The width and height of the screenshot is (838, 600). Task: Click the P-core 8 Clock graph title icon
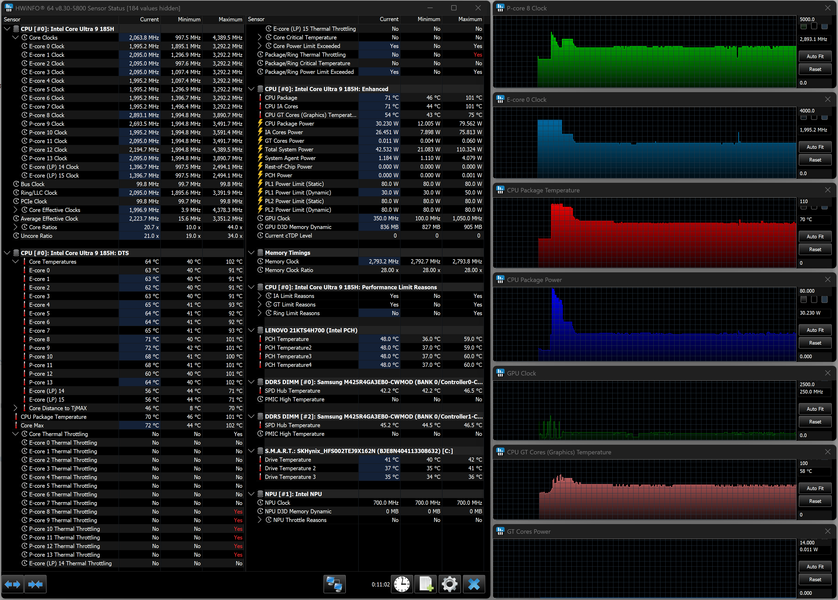click(500, 8)
